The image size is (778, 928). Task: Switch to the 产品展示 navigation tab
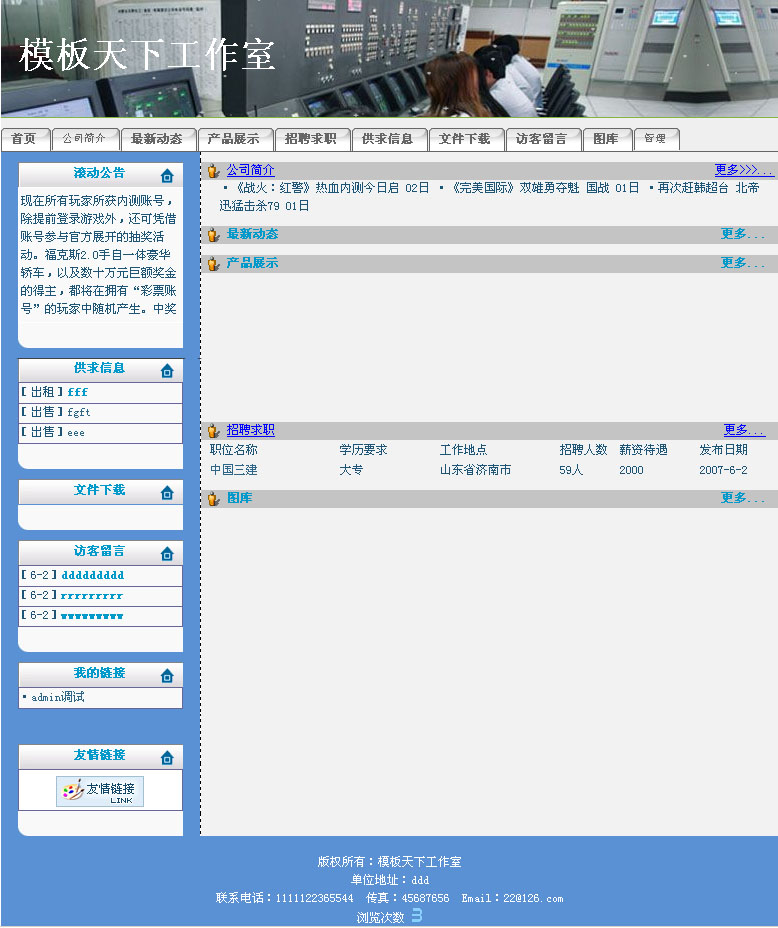(x=233, y=139)
